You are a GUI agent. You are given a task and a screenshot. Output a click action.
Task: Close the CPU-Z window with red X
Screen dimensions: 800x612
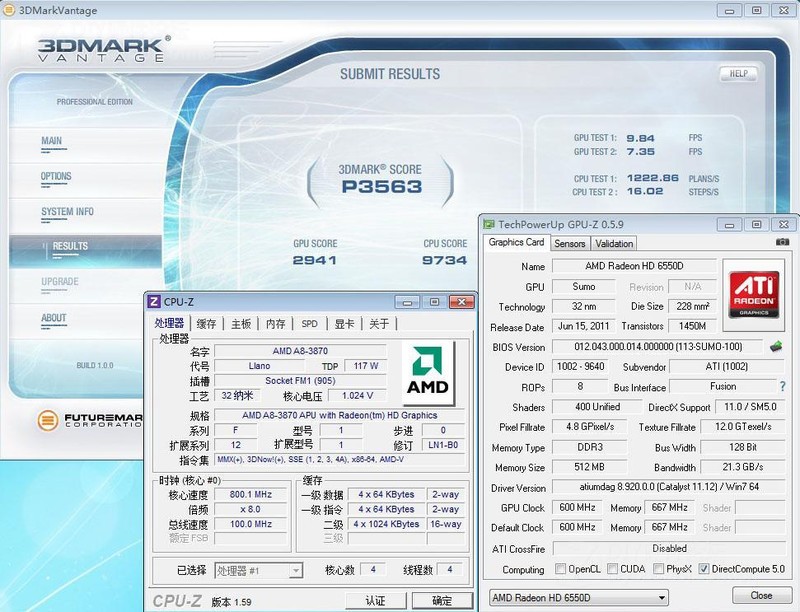coord(462,302)
